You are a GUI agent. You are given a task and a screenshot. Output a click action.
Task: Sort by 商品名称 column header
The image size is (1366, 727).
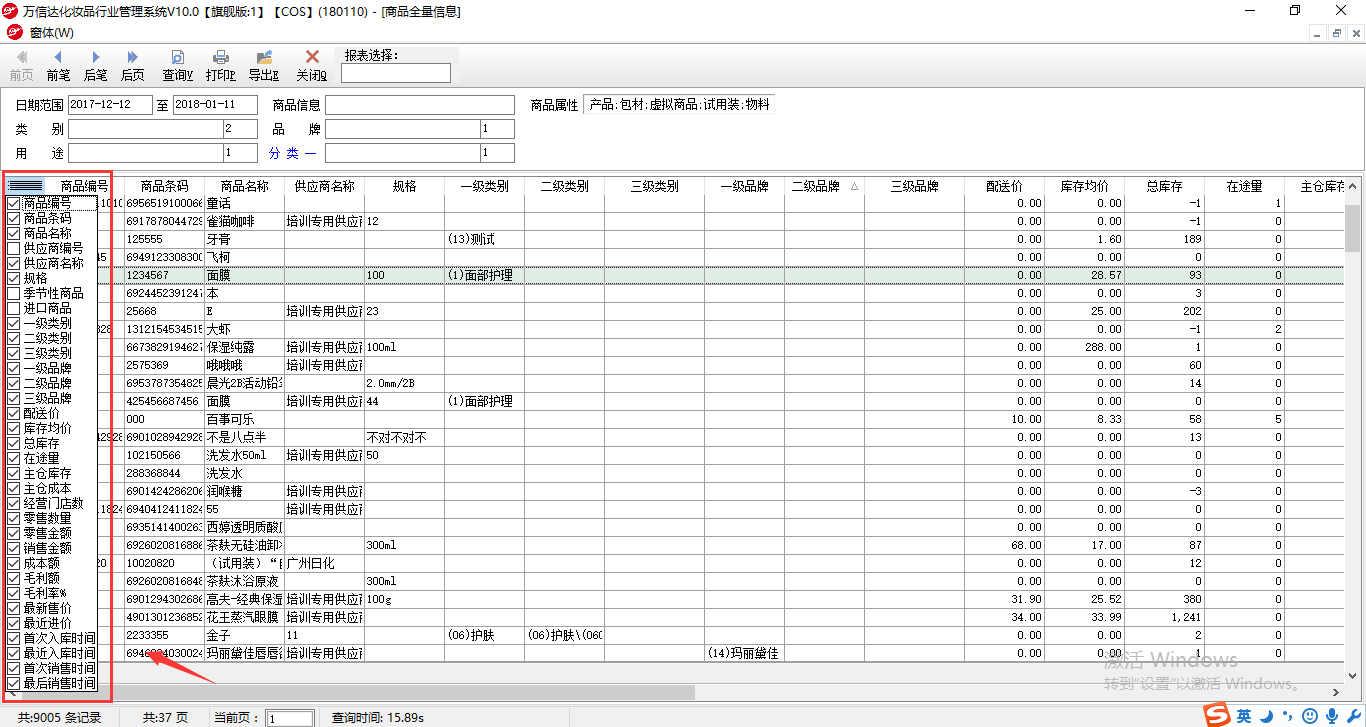pyautogui.click(x=244, y=186)
